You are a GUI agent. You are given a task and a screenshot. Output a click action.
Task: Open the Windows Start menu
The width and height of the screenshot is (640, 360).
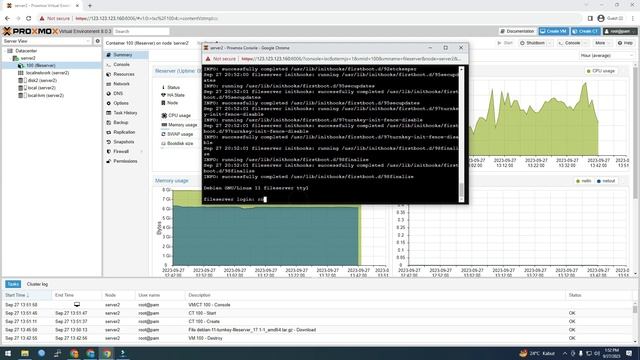8,353
